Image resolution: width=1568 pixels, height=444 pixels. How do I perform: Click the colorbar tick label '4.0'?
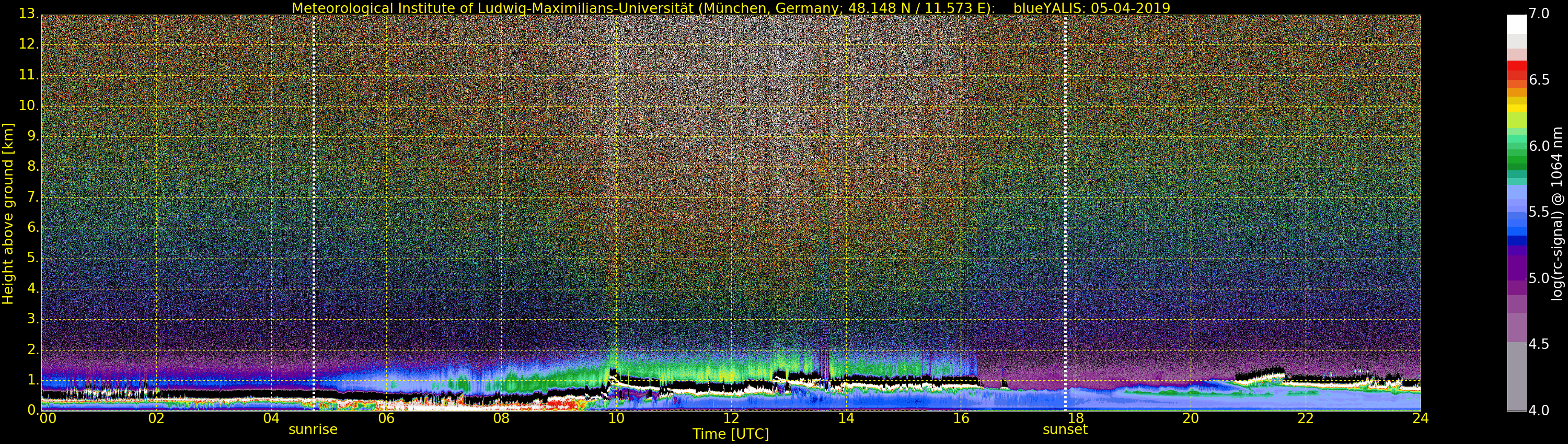click(x=1539, y=411)
